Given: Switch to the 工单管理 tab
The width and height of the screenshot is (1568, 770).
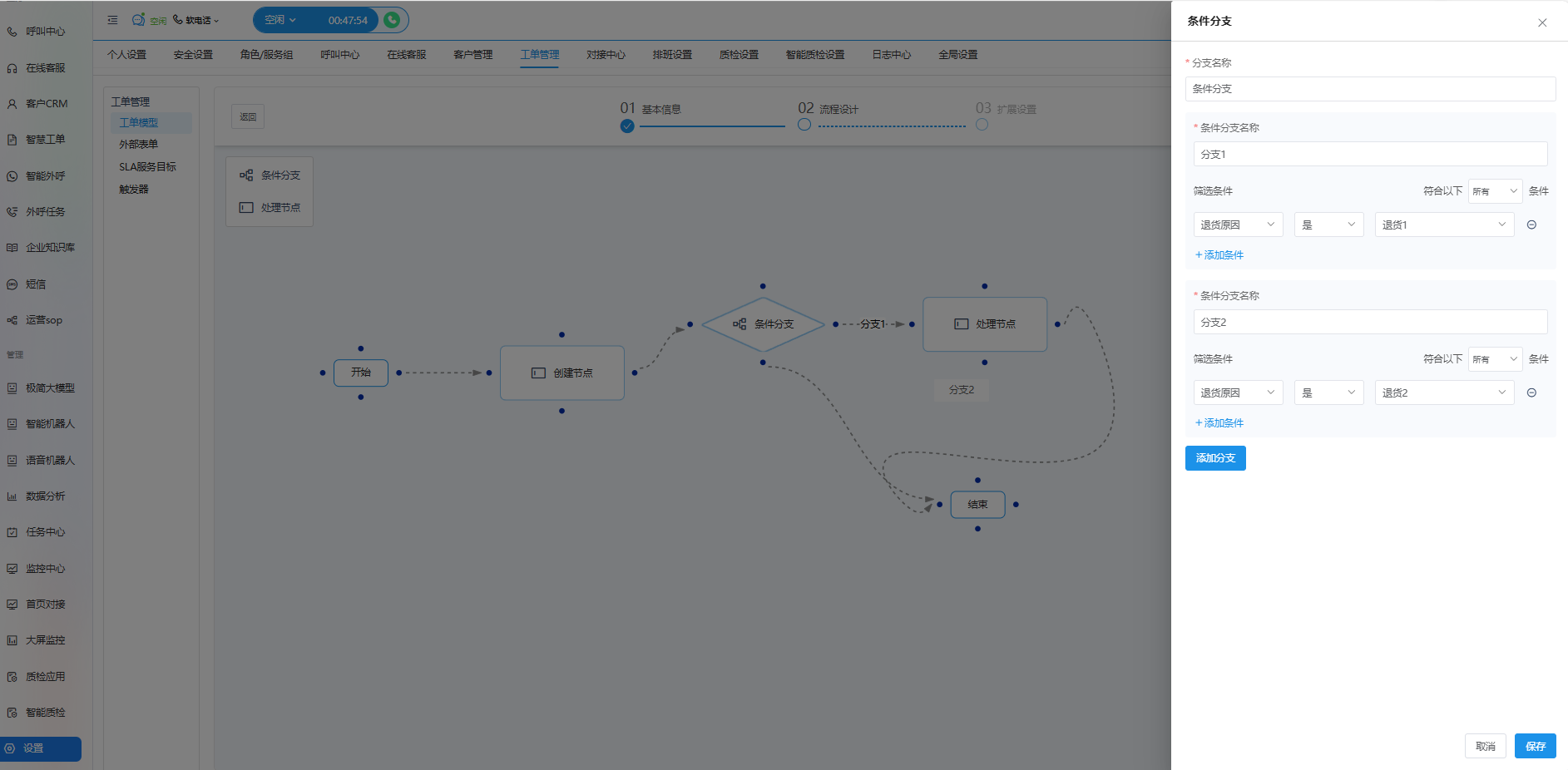Looking at the screenshot, I should (540, 55).
